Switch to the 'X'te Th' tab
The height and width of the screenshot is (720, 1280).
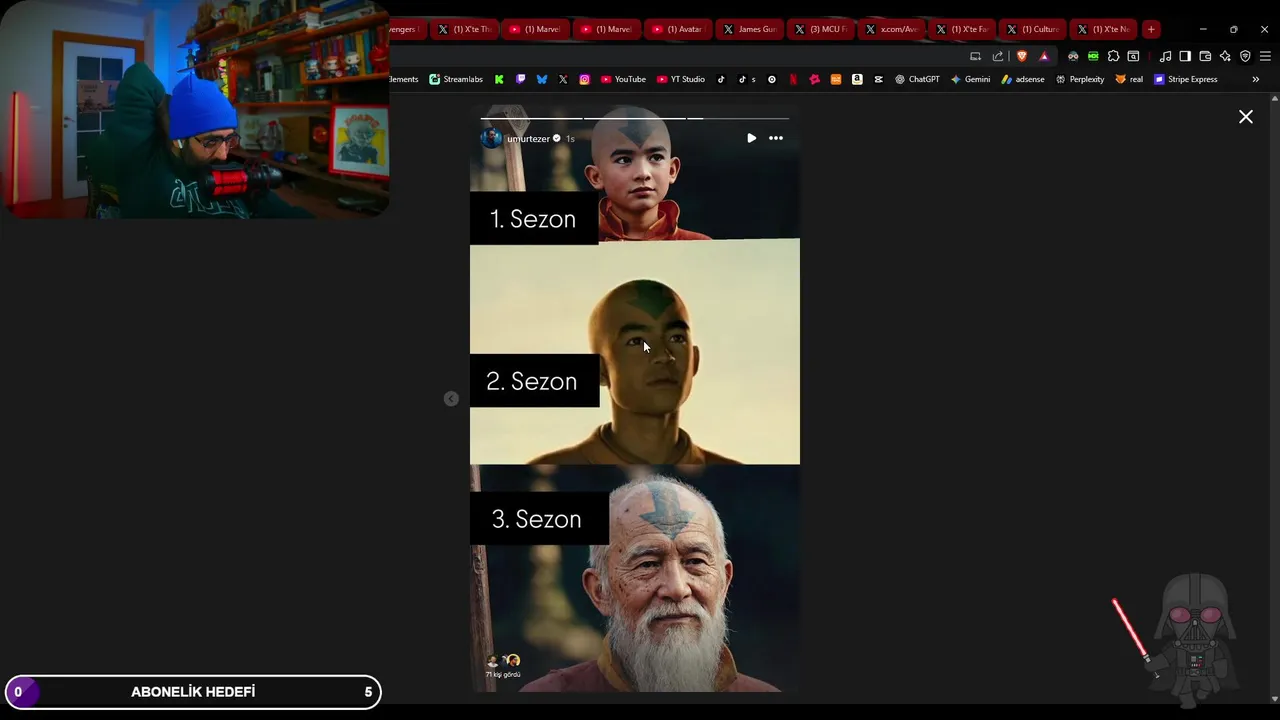pos(464,29)
